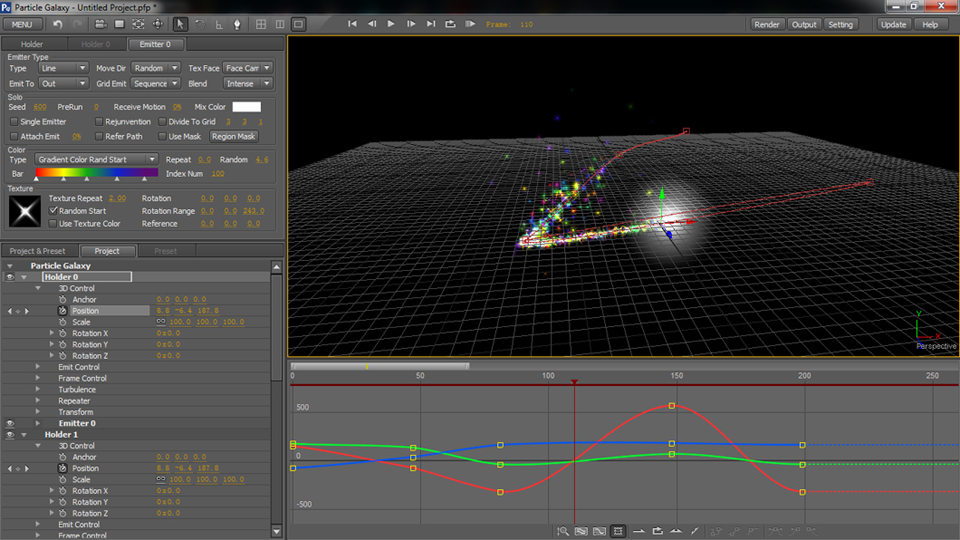Switch to the Emitter 0 tab
Screen dimensions: 960x540
[156, 44]
